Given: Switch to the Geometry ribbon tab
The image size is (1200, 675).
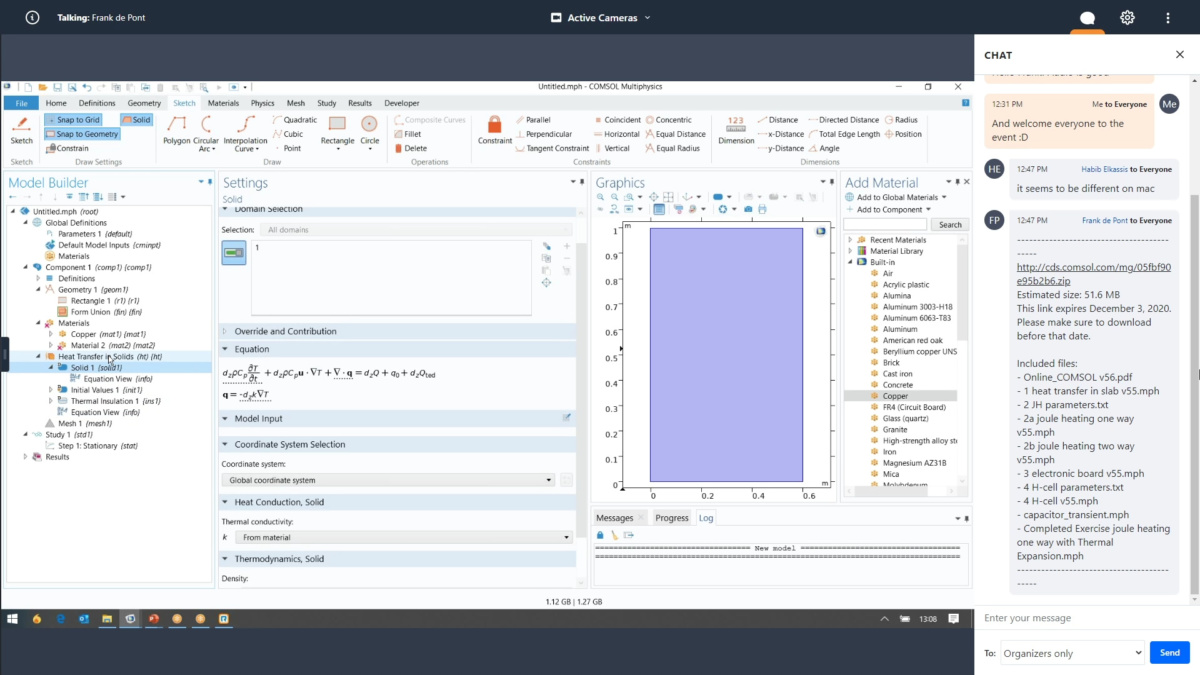Looking at the screenshot, I should tap(144, 103).
